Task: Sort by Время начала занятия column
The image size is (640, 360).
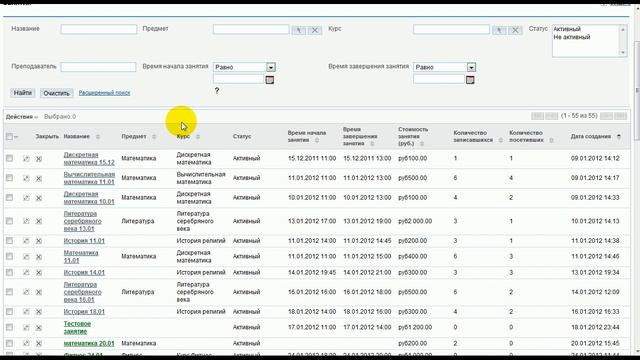Action: [317, 140]
